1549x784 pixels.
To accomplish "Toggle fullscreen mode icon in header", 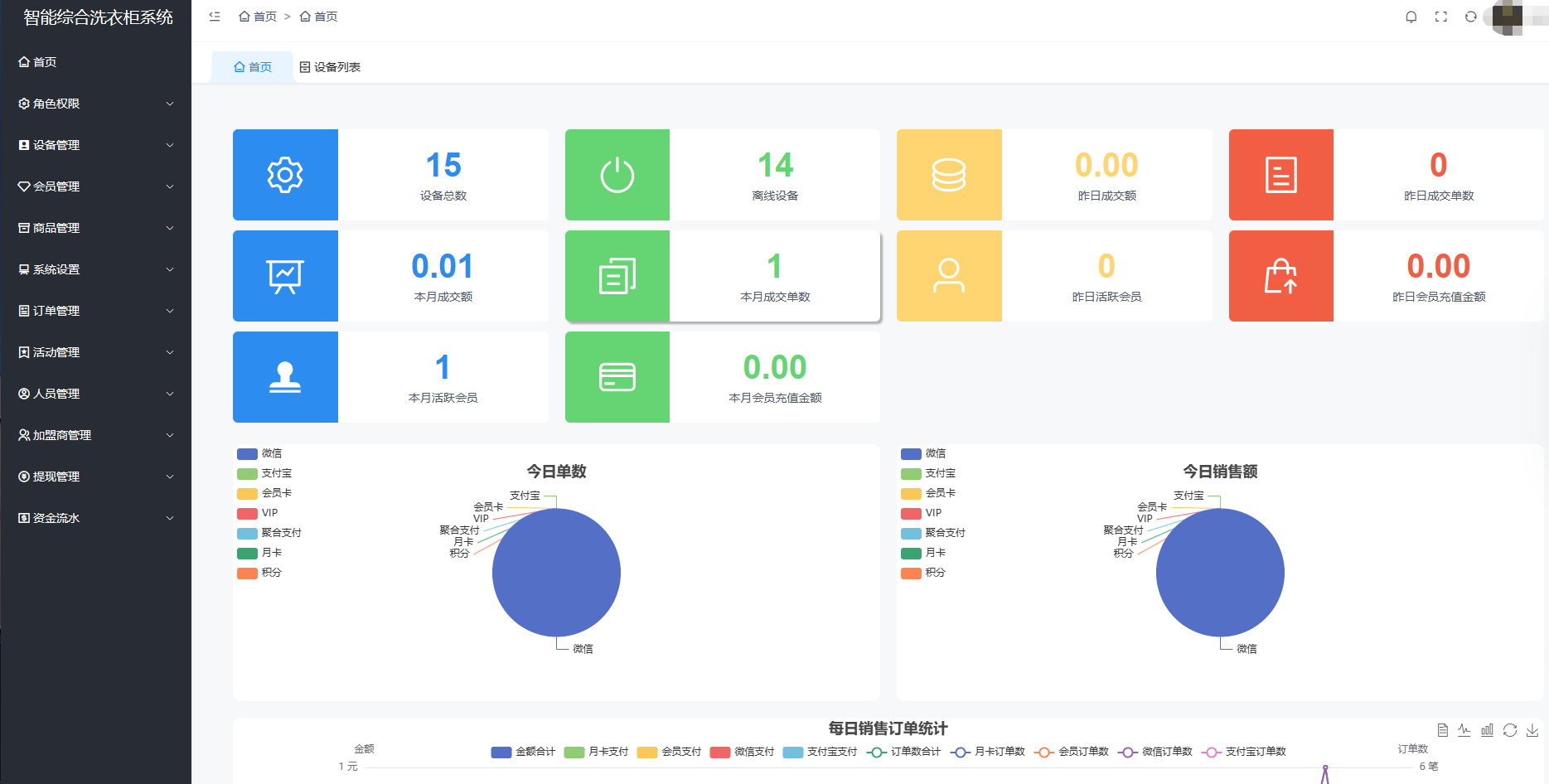I will coord(1441,17).
